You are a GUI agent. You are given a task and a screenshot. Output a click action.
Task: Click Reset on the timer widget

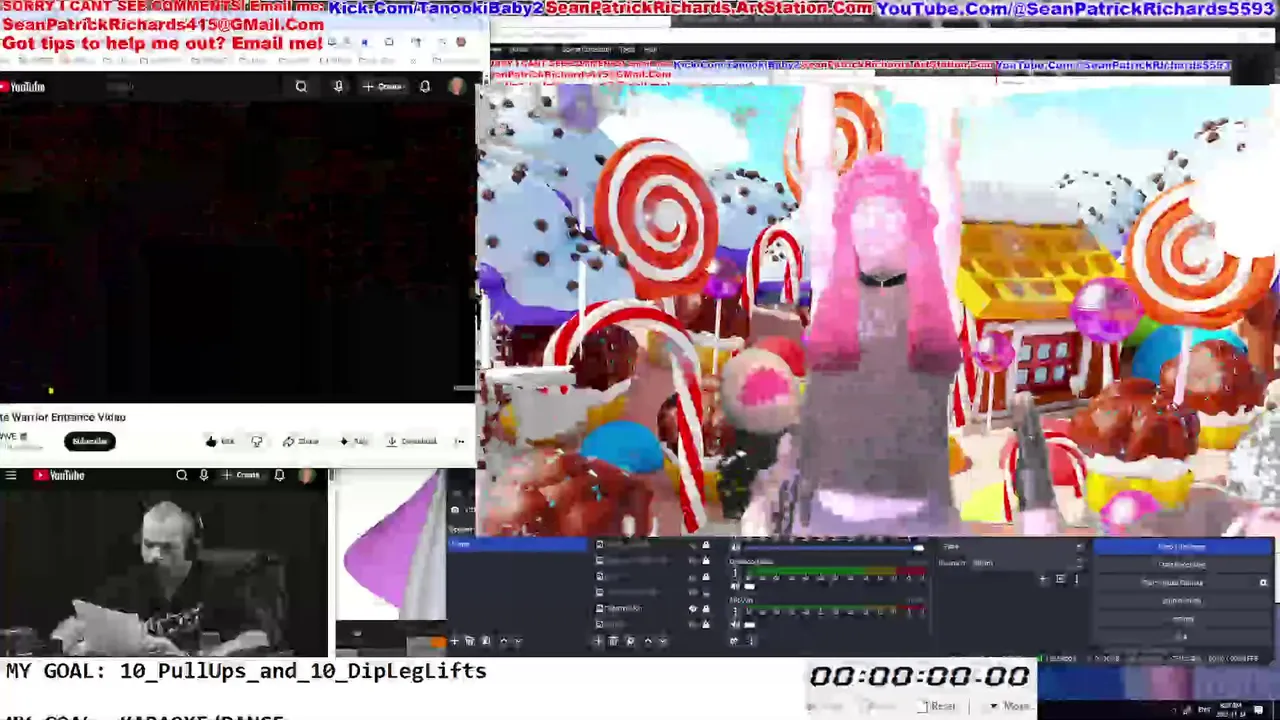[938, 706]
